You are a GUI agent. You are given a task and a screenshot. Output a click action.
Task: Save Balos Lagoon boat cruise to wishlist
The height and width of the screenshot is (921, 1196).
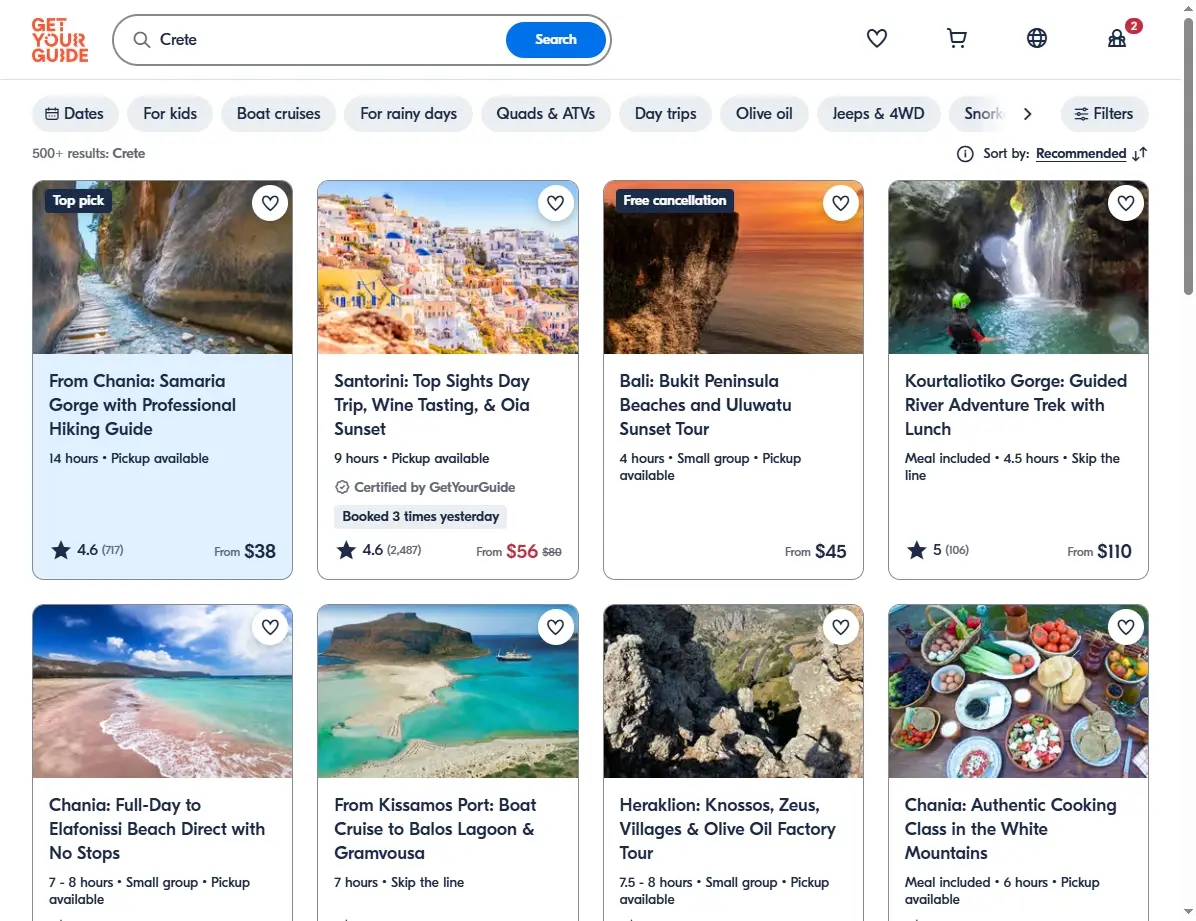555,627
